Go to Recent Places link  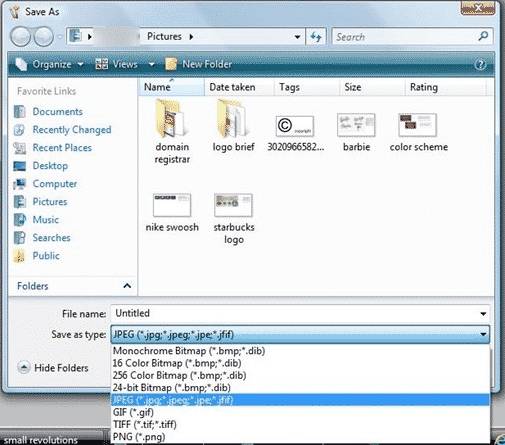tap(62, 148)
